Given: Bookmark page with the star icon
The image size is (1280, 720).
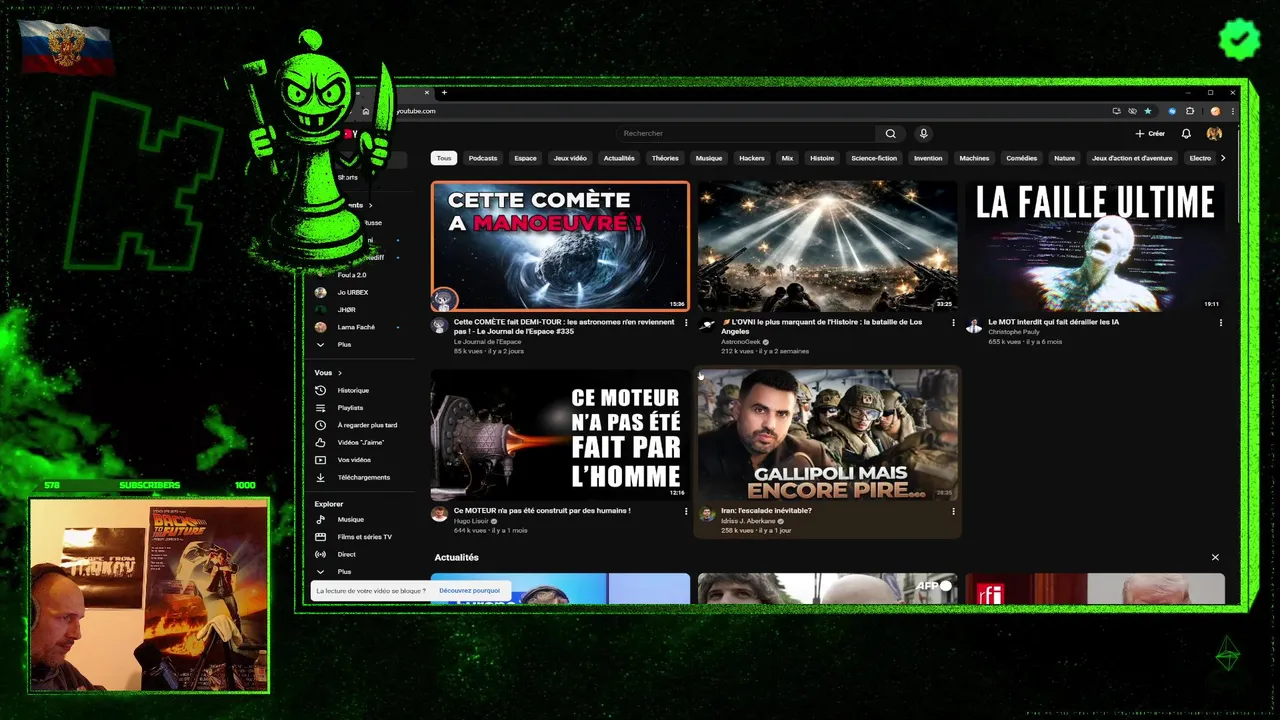Looking at the screenshot, I should pyautogui.click(x=1148, y=111).
